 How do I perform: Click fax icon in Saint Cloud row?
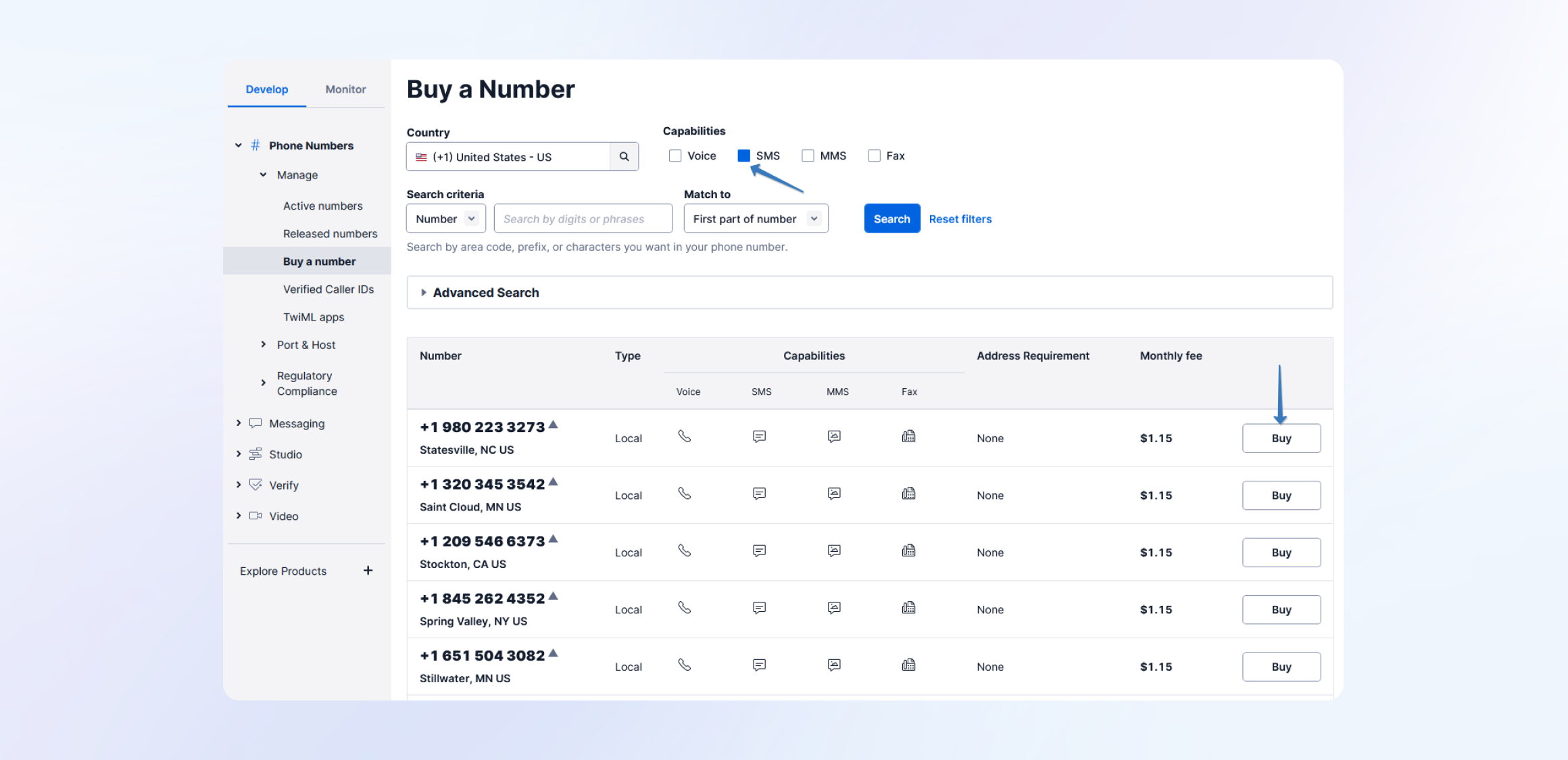(x=908, y=494)
